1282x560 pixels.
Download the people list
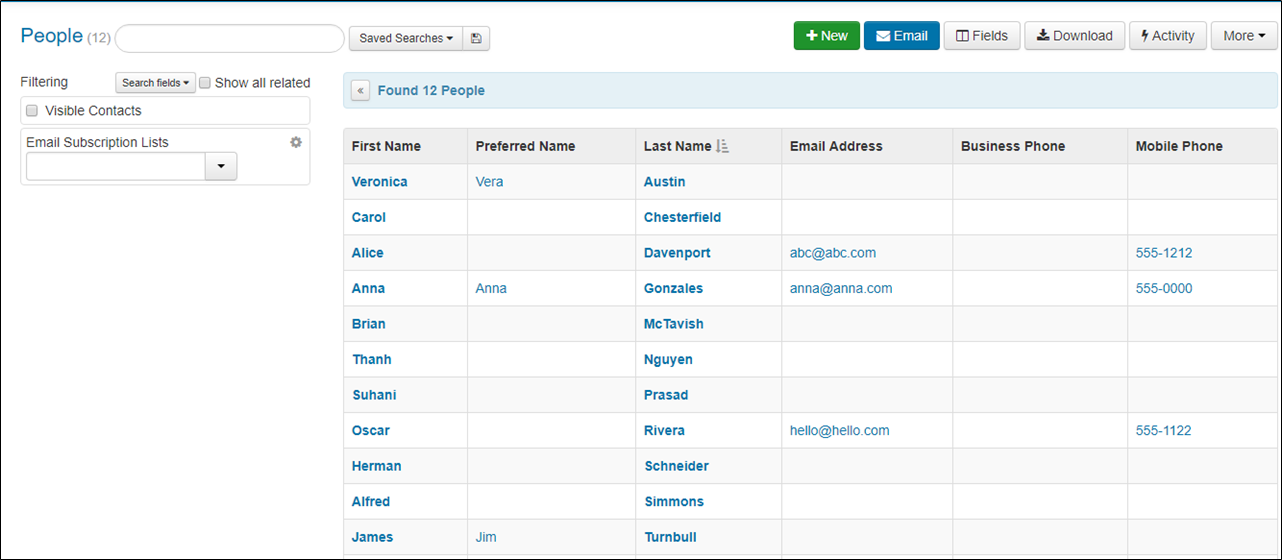[x=1075, y=36]
